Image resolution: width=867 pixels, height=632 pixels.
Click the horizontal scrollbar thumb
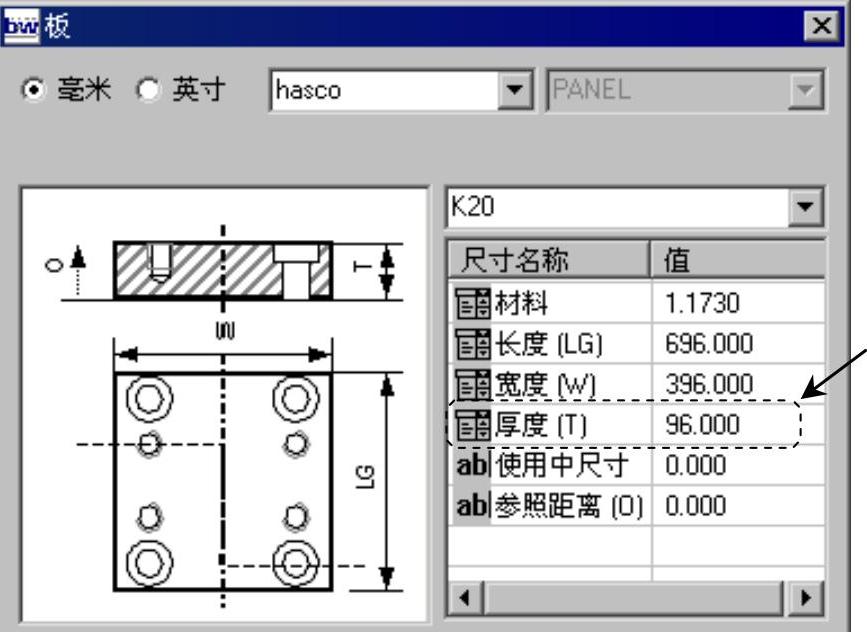(x=634, y=598)
